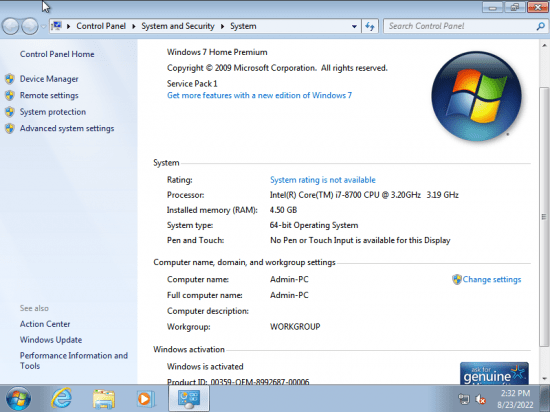Click the Windows is activated text
The width and height of the screenshot is (550, 412).
pyautogui.click(x=205, y=367)
